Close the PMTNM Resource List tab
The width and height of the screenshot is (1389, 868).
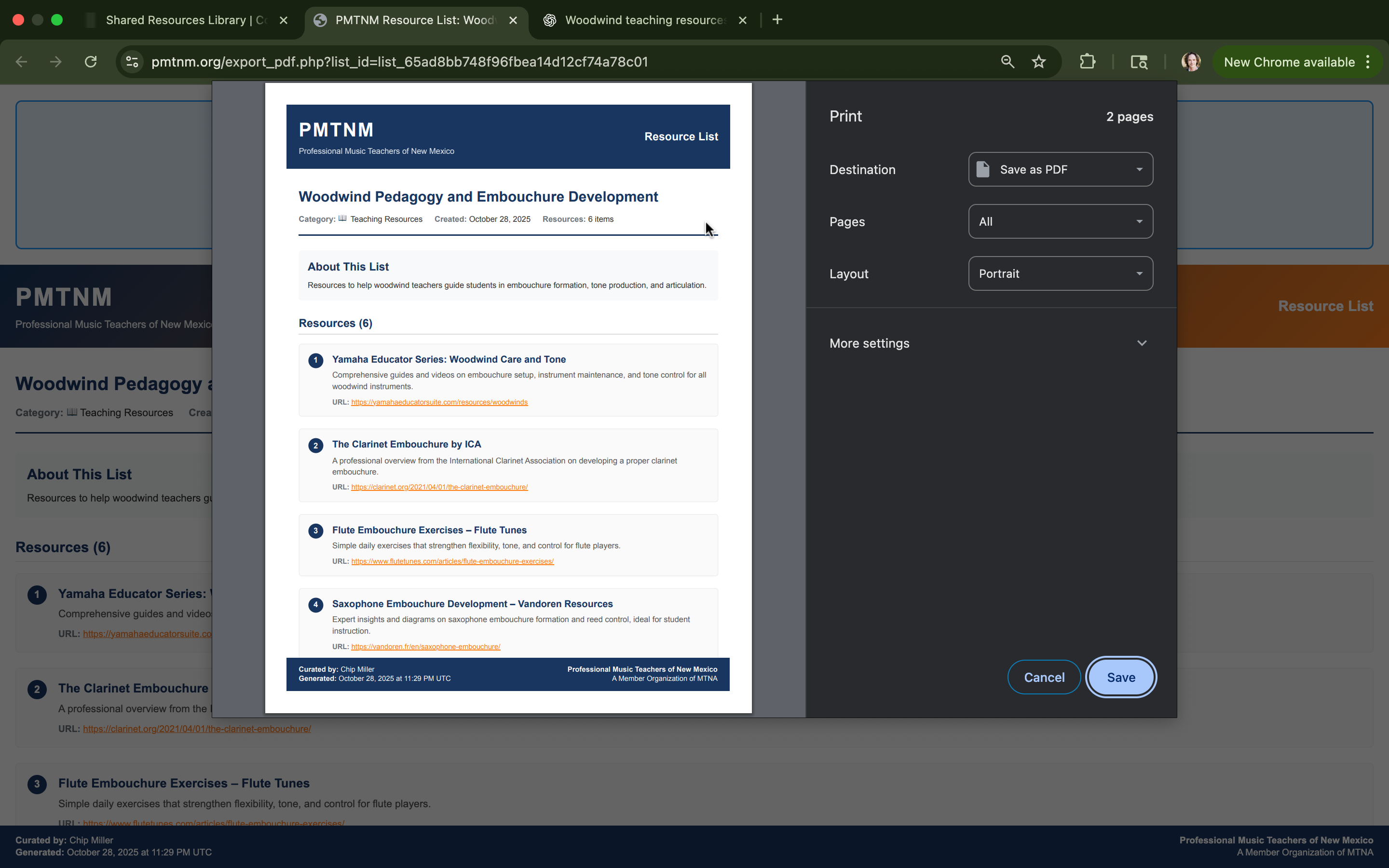coord(513,20)
